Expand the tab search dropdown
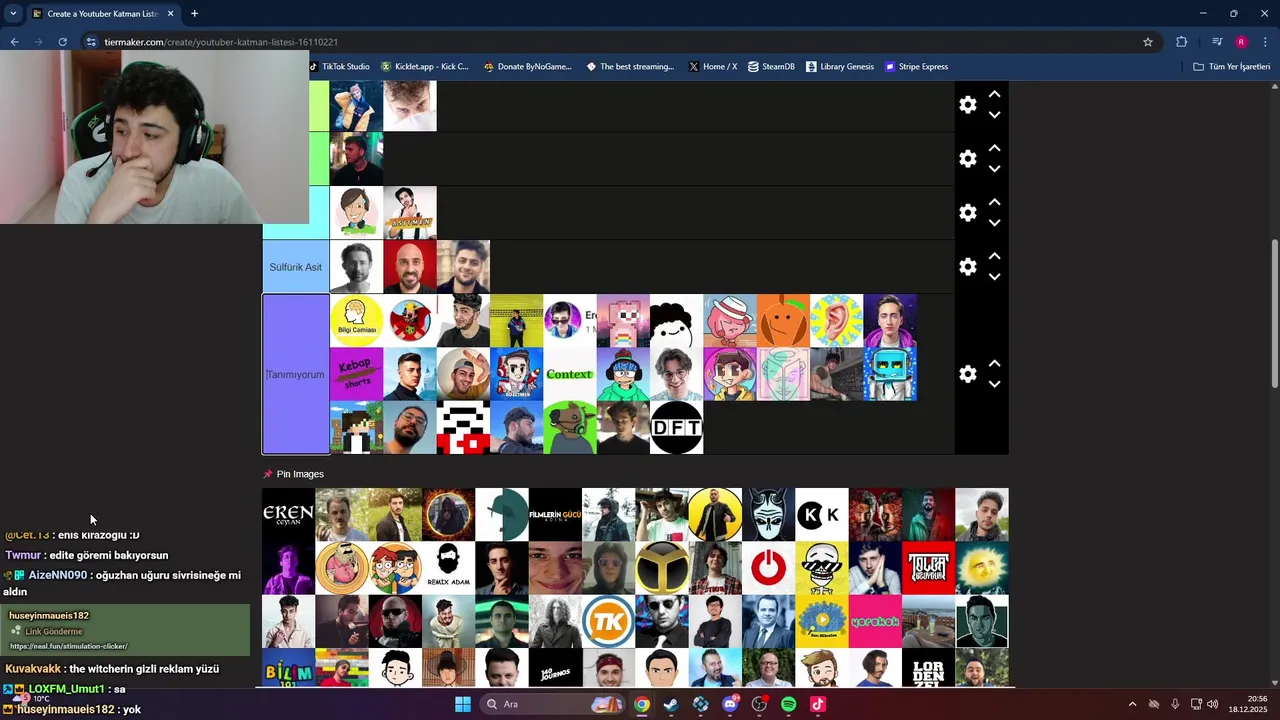This screenshot has width=1280, height=720. (13, 14)
